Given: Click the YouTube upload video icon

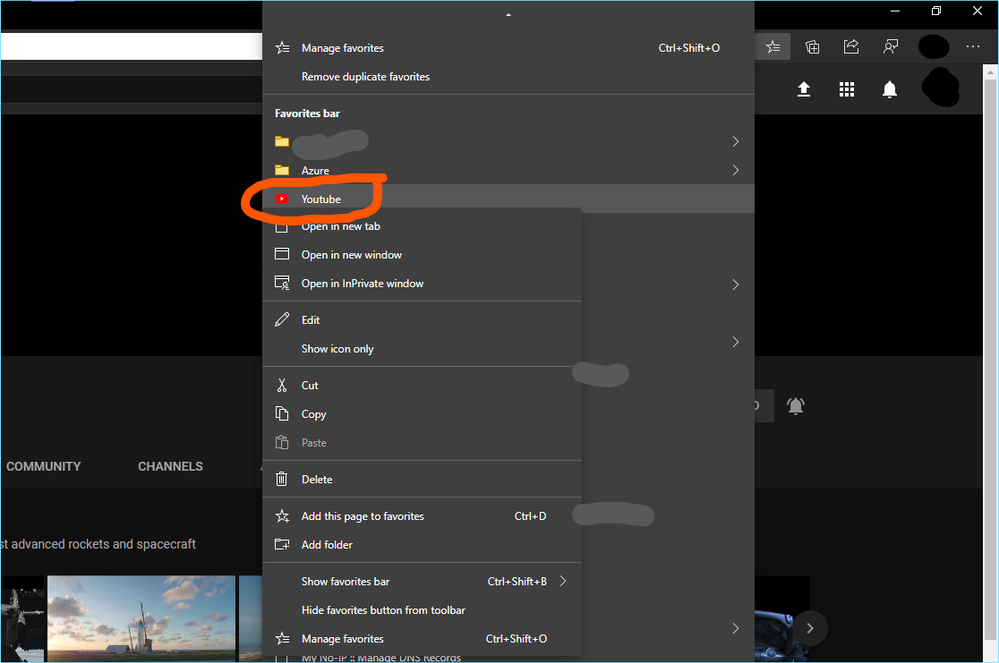Looking at the screenshot, I should click(x=804, y=89).
